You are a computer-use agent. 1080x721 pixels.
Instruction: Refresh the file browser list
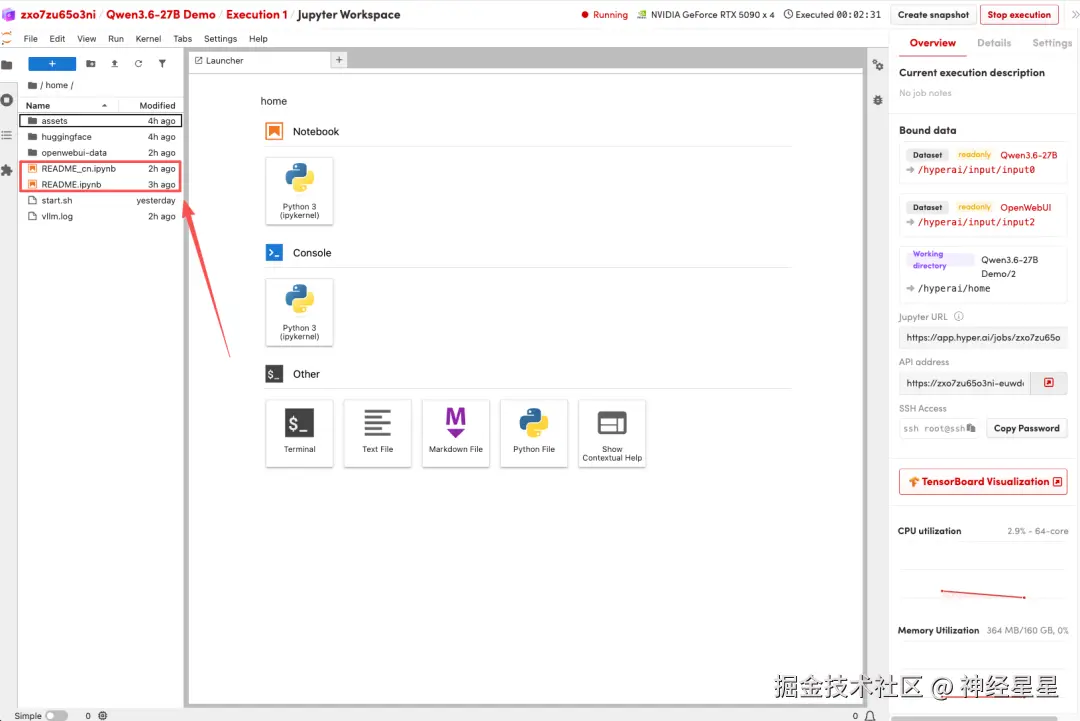click(x=138, y=63)
